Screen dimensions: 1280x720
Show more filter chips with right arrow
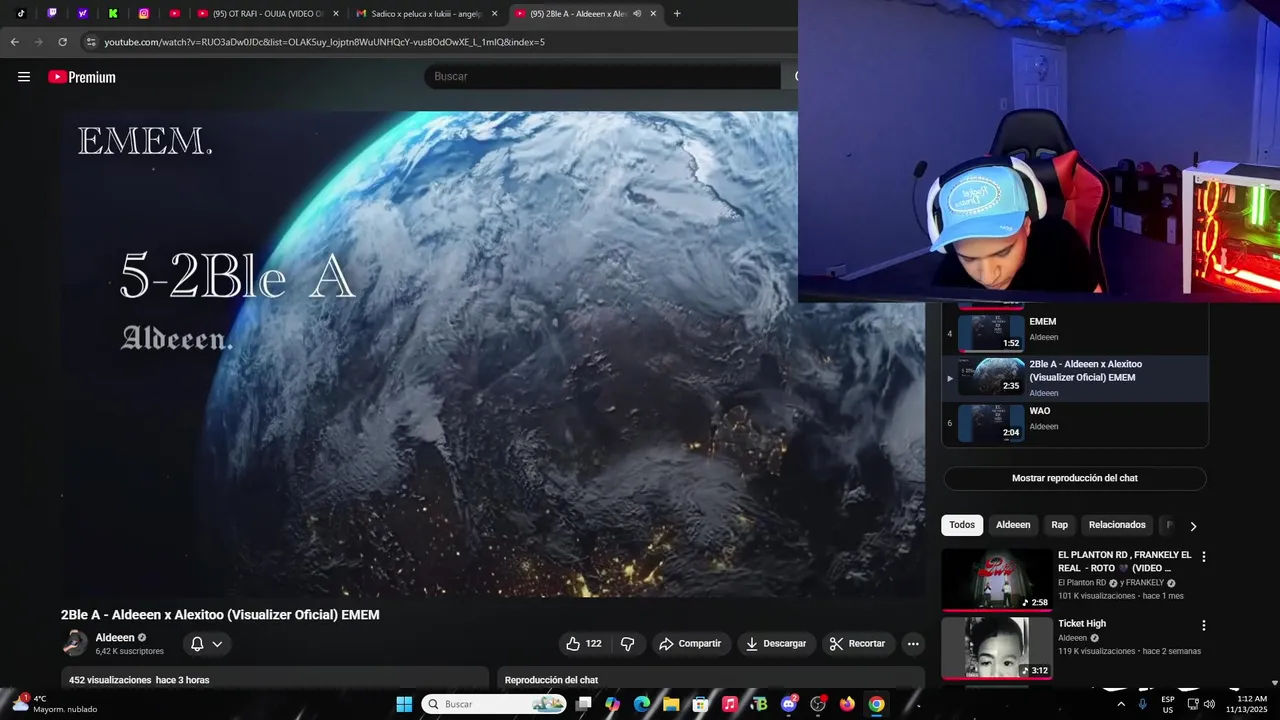1193,526
